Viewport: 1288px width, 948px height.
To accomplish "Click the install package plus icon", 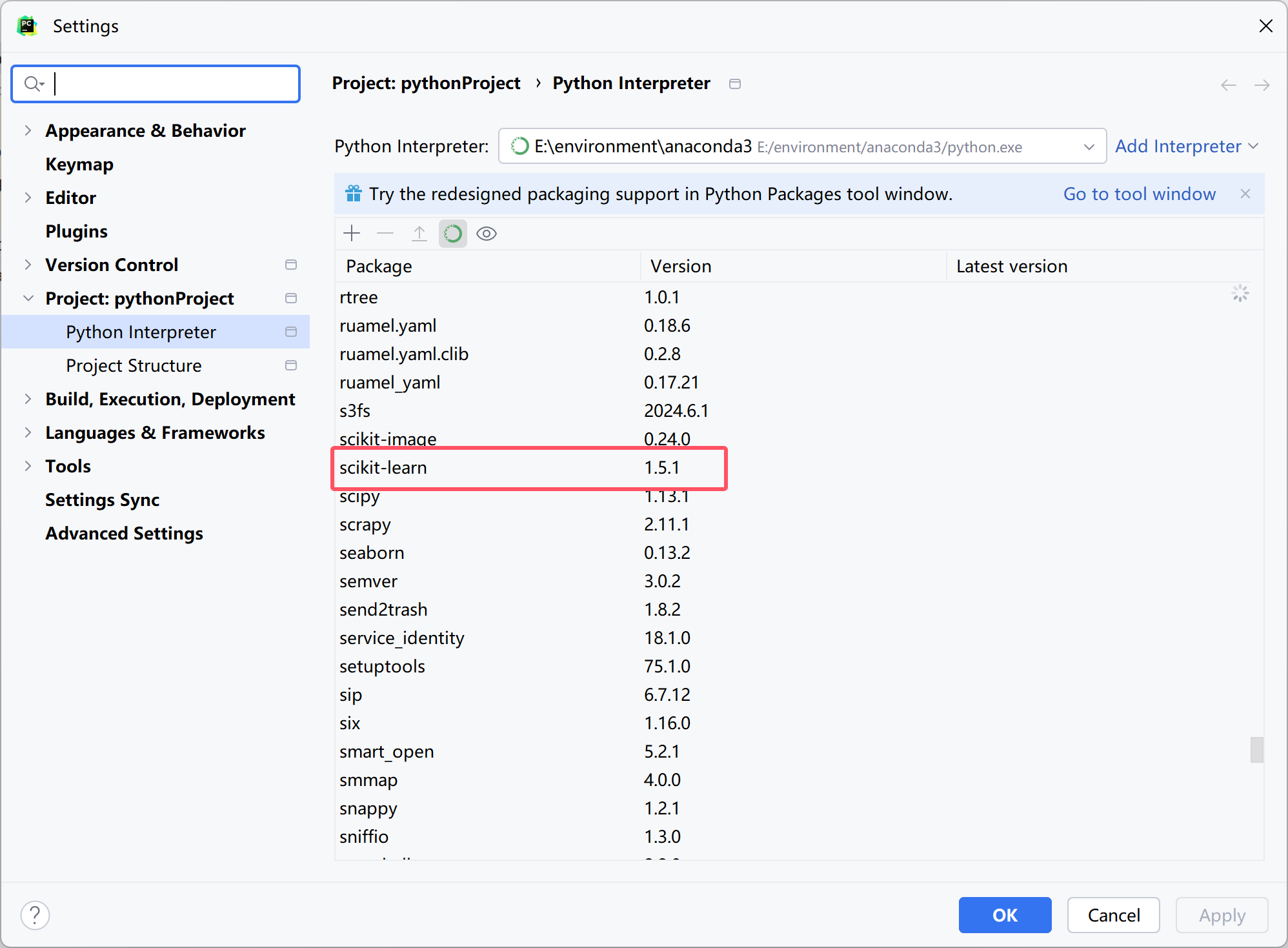I will point(352,234).
